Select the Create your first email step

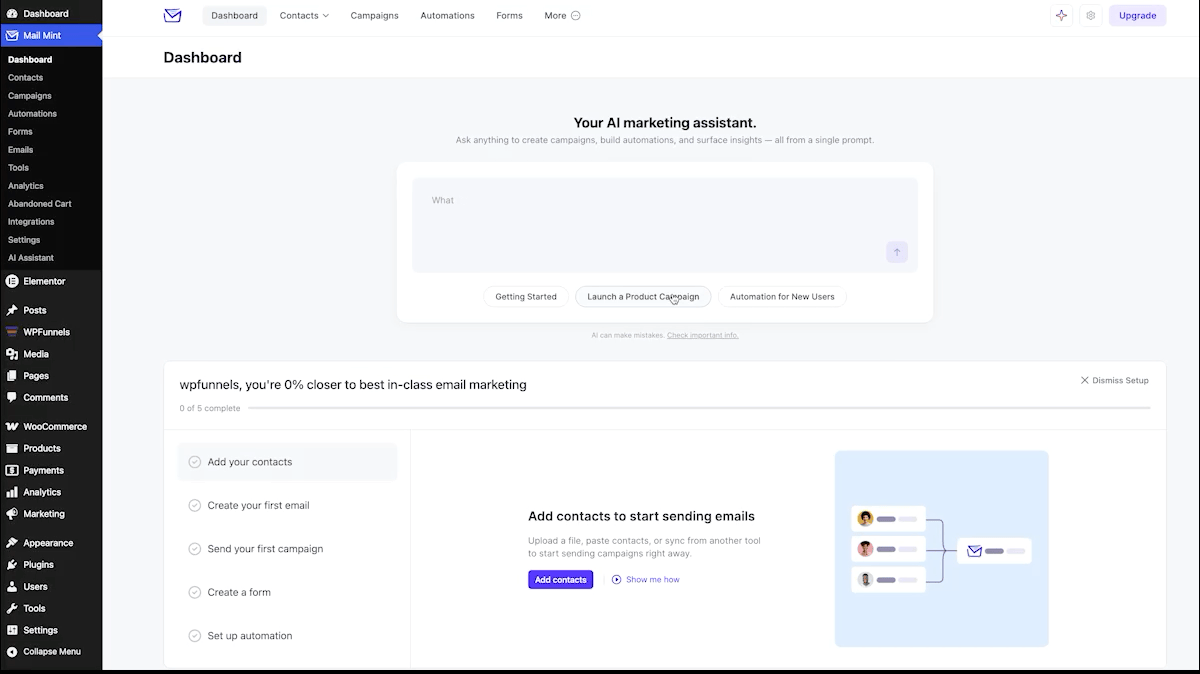click(288, 505)
